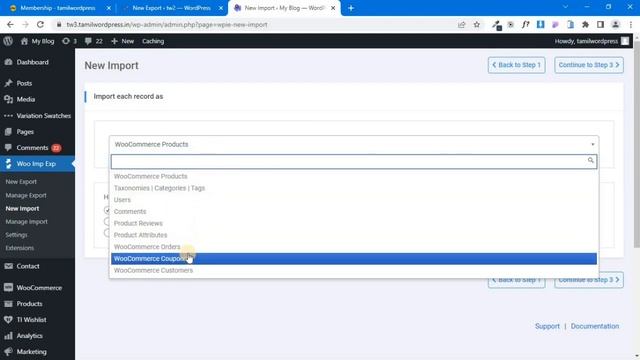Open comments counter showing 22

93,41
